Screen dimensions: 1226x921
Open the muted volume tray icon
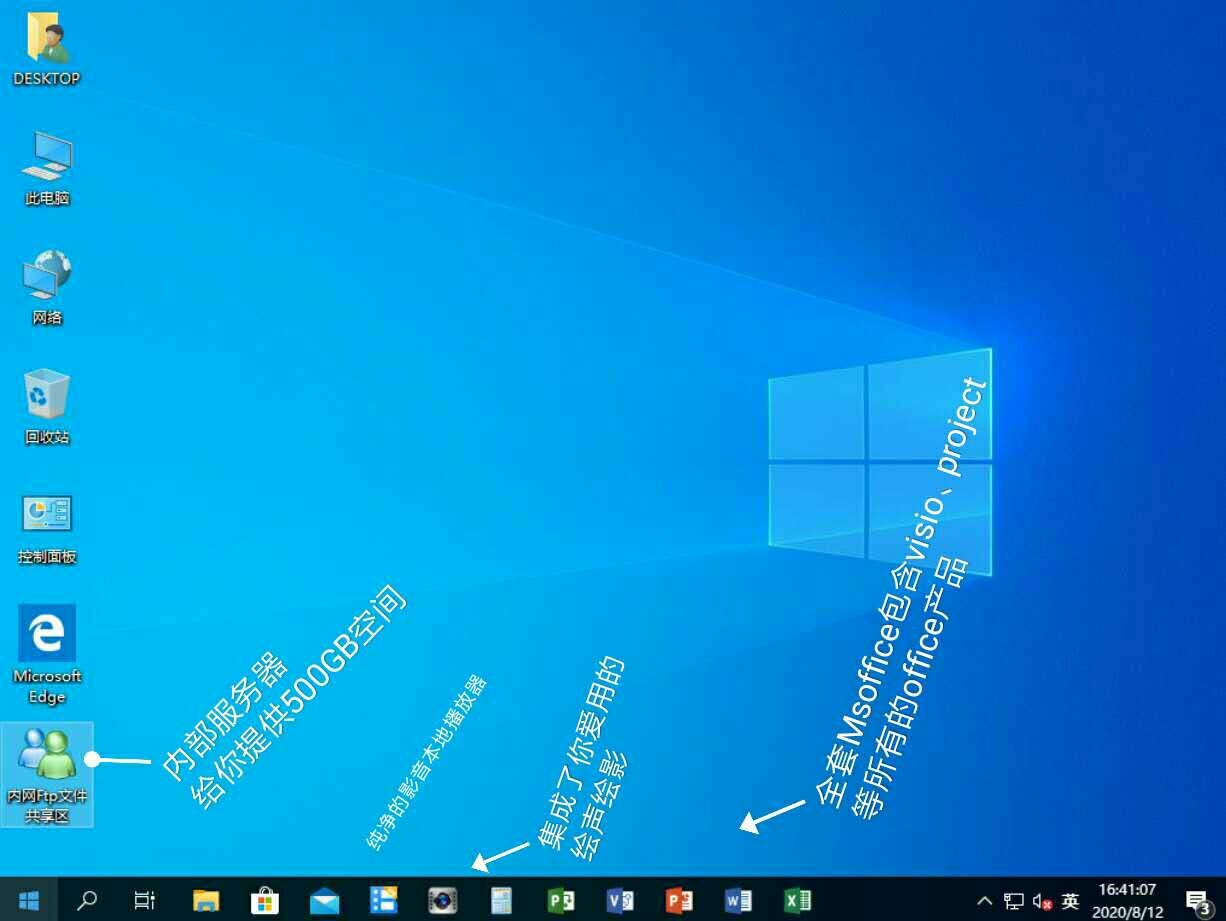click(x=1042, y=901)
